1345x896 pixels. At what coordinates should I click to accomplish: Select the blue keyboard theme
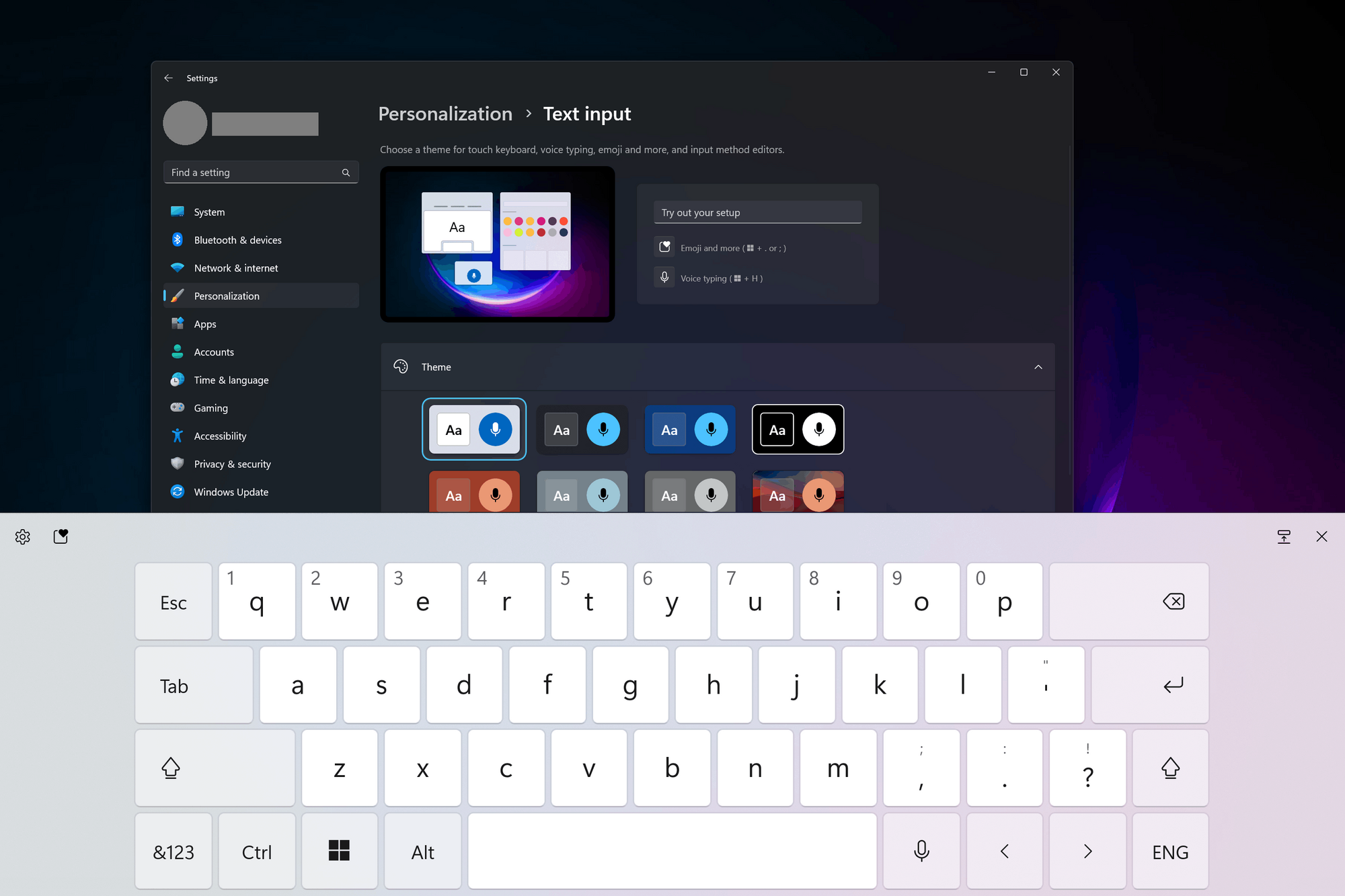(690, 430)
